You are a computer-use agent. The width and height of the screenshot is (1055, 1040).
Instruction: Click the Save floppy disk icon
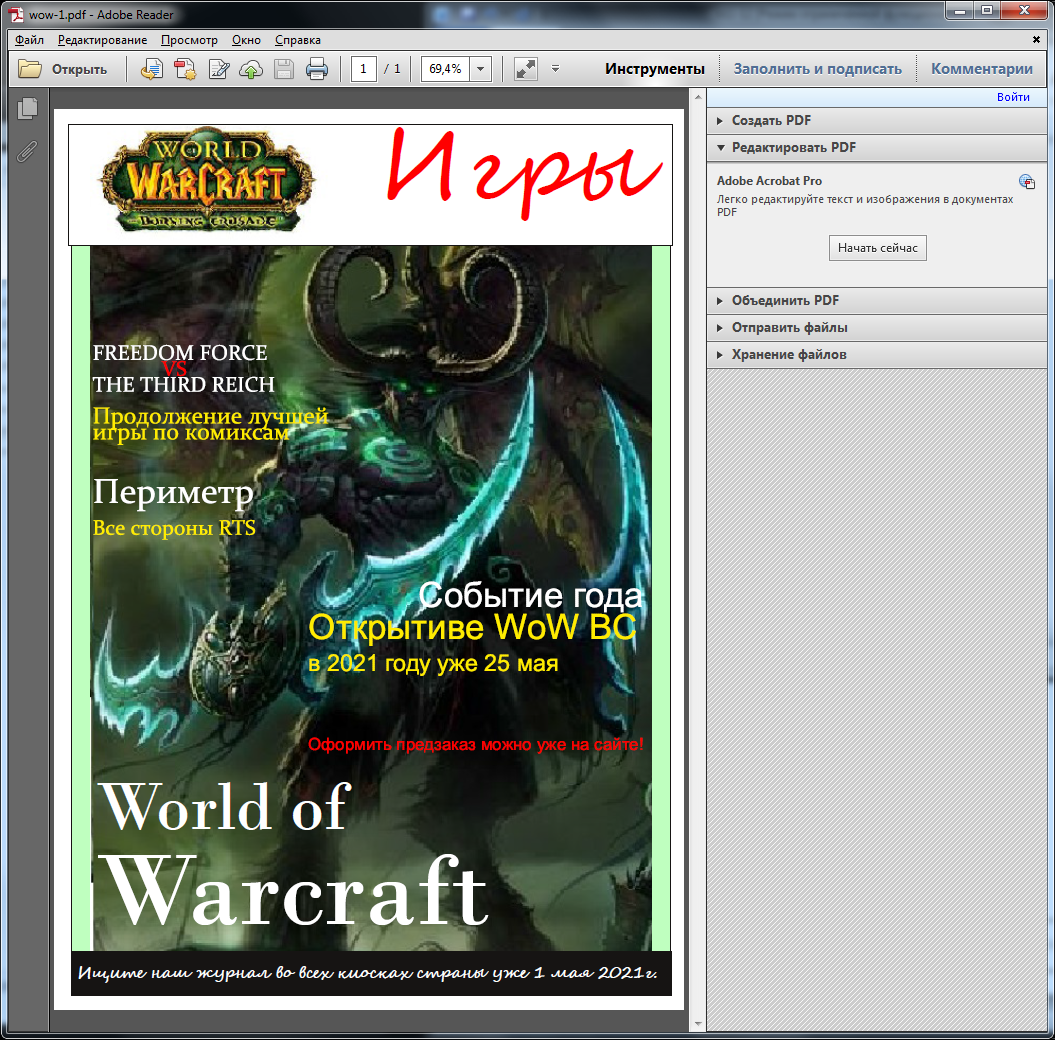coord(284,69)
